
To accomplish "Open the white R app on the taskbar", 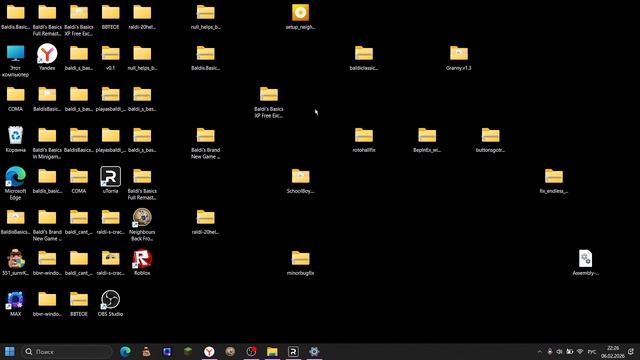I will 293,351.
